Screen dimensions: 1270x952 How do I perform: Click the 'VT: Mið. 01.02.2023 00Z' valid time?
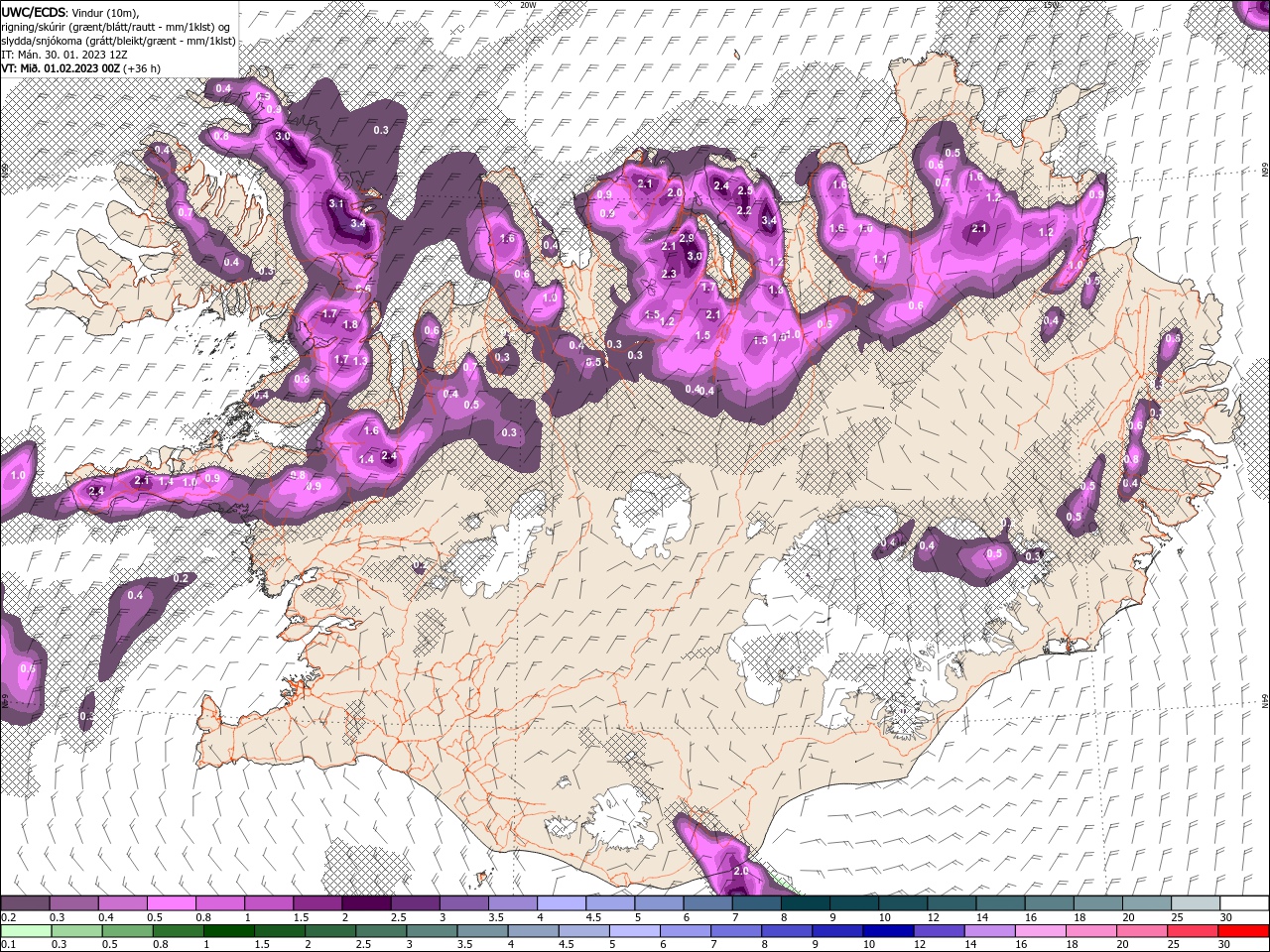point(62,68)
